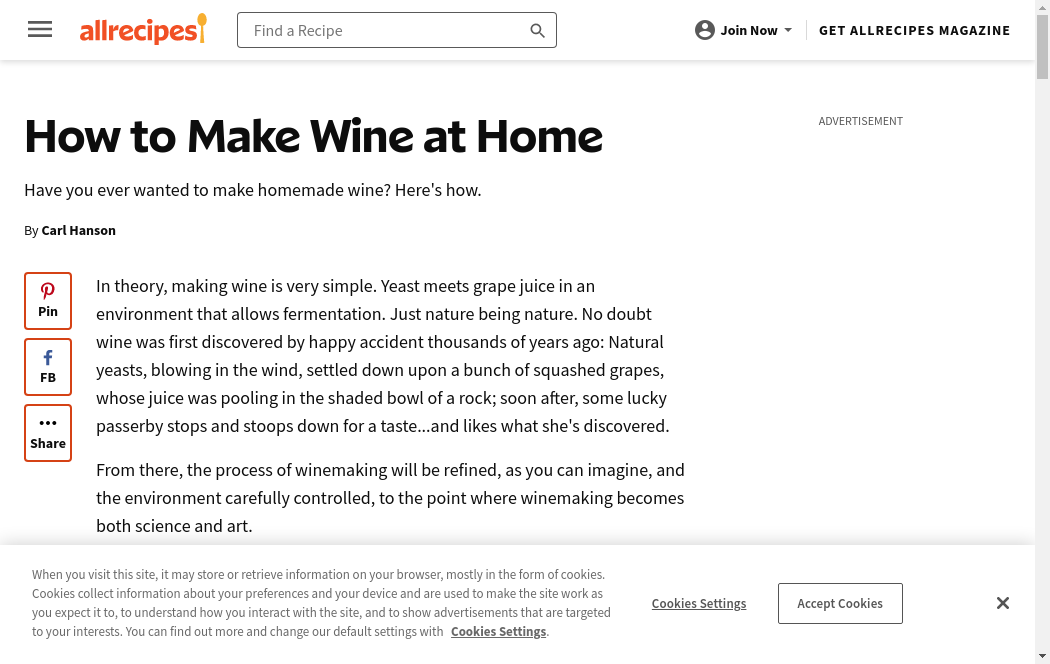Image resolution: width=1050 pixels, height=664 pixels.
Task: Expand the Join Now dropdown arrow
Action: click(x=788, y=30)
